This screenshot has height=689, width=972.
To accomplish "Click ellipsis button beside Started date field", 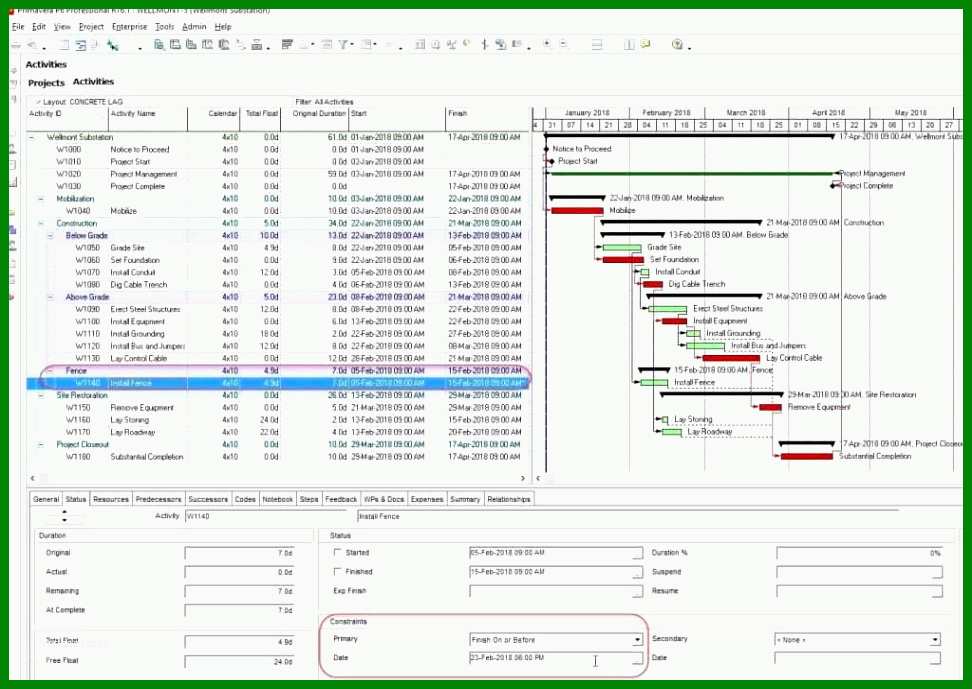I will tap(637, 553).
